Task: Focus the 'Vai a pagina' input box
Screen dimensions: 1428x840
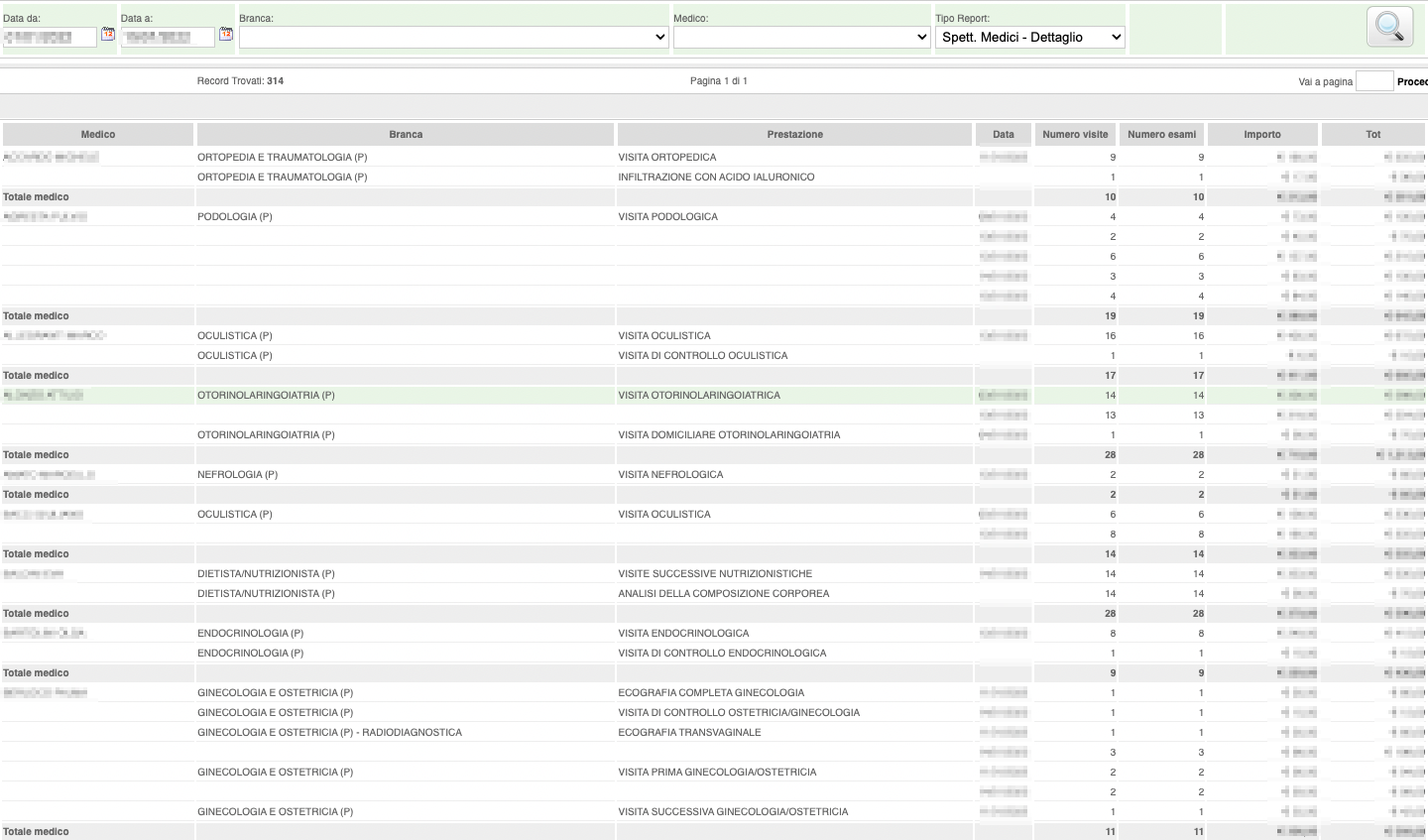Action: [1373, 81]
